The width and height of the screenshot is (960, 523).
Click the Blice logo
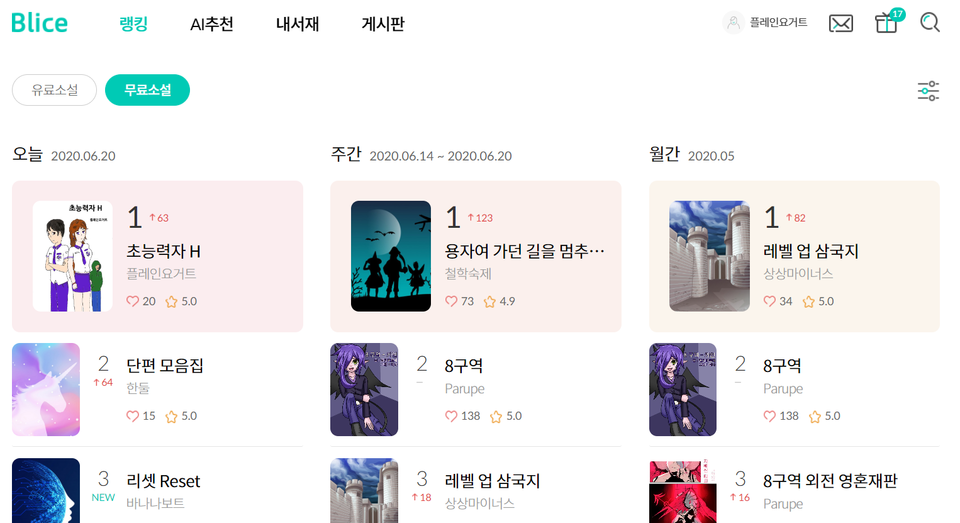tap(39, 23)
